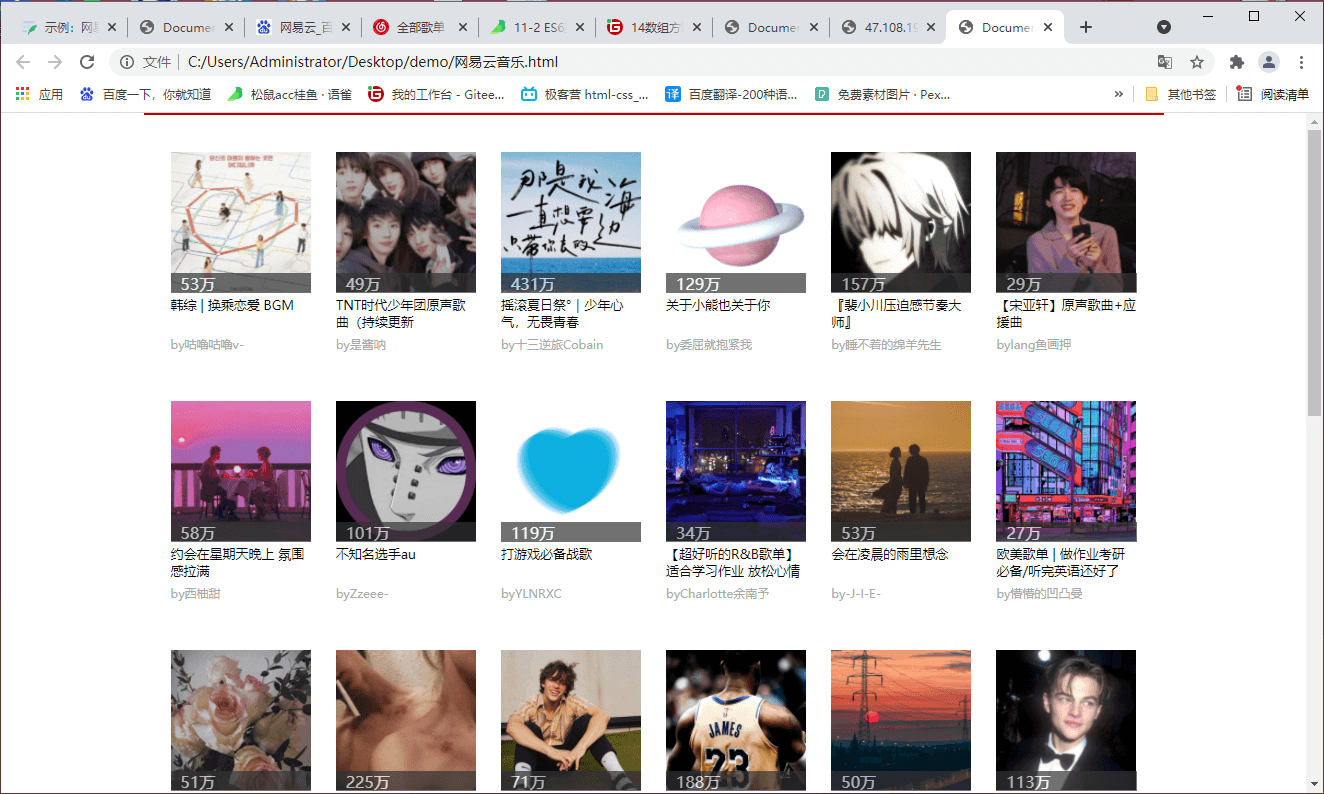The width and height of the screenshot is (1324, 794).
Task: Open the flowers cover with 51万 plays
Action: [241, 721]
